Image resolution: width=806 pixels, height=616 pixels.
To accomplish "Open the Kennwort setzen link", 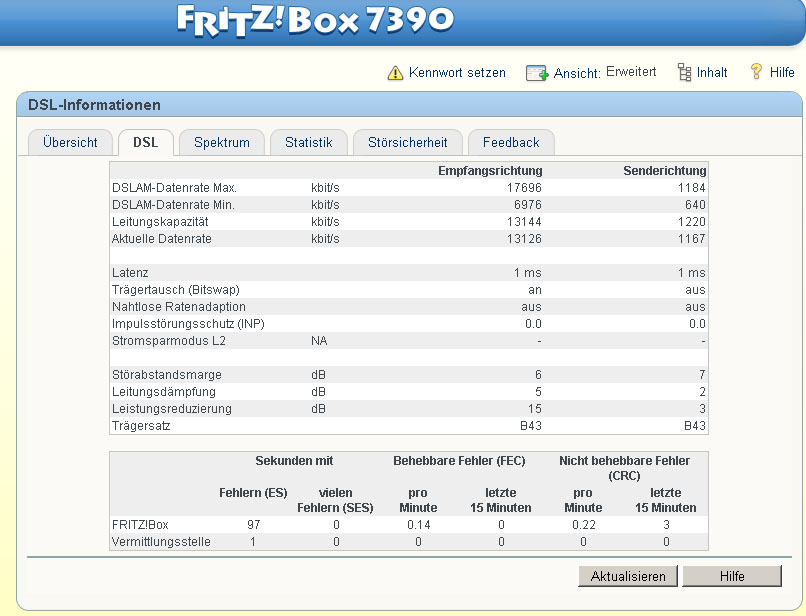I will [457, 73].
